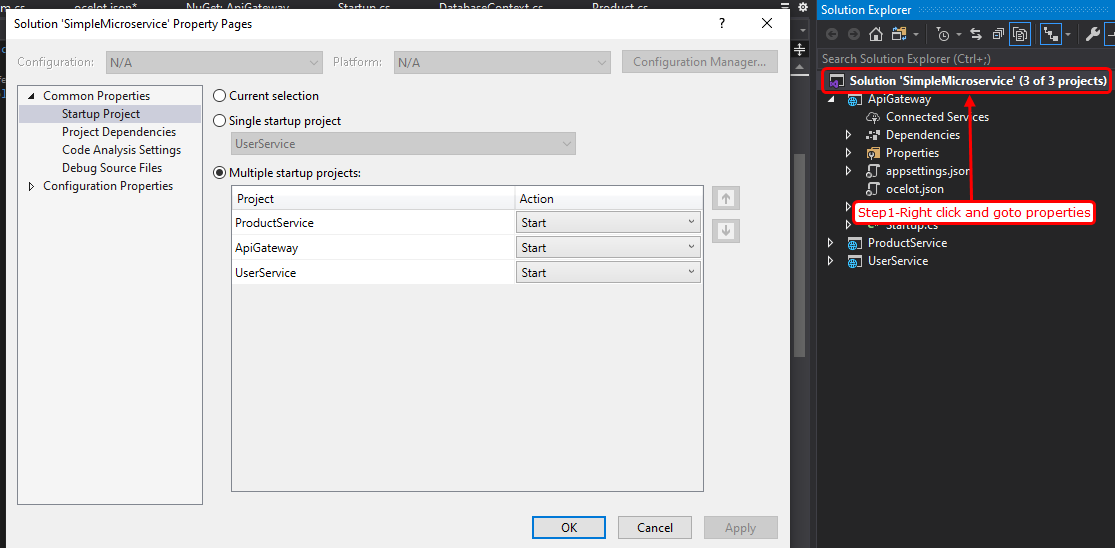Click the OK button
Image resolution: width=1115 pixels, height=548 pixels.
click(568, 527)
